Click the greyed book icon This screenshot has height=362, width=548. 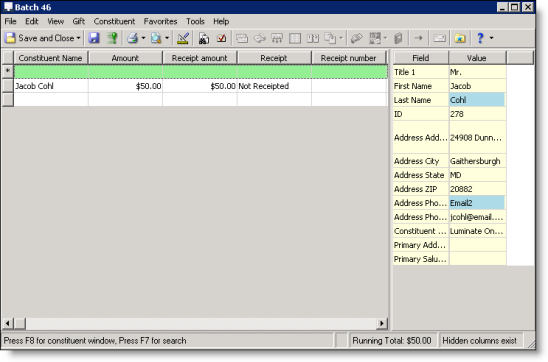coord(398,38)
